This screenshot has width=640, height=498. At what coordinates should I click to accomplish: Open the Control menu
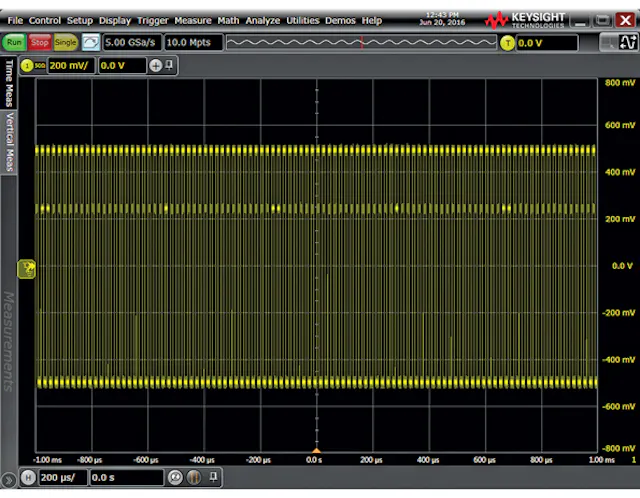(x=44, y=20)
